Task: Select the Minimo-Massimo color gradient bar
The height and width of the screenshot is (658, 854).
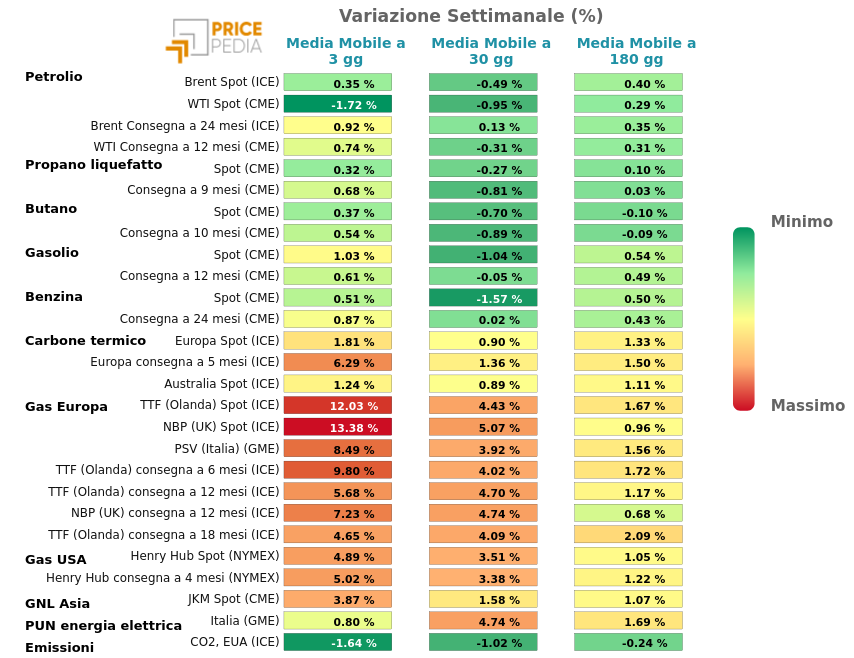Action: pyautogui.click(x=743, y=319)
